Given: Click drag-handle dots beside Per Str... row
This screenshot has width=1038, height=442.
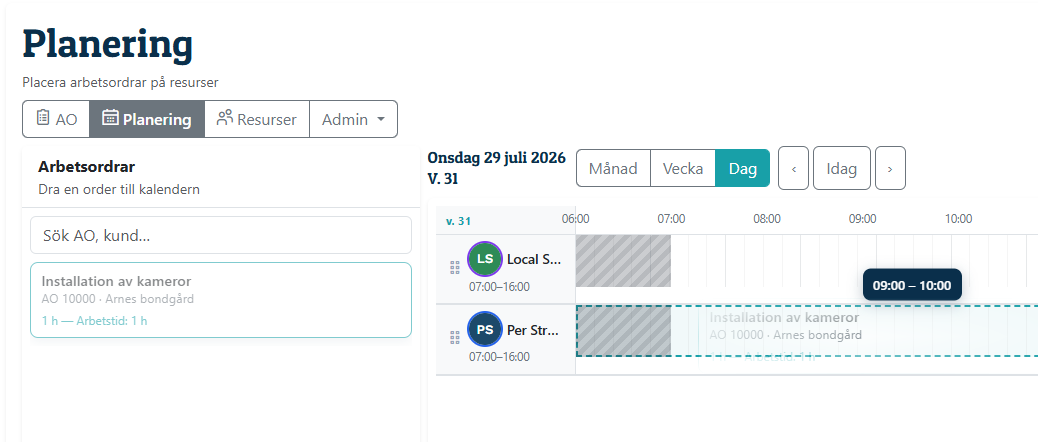Looking at the screenshot, I should click(x=455, y=337).
